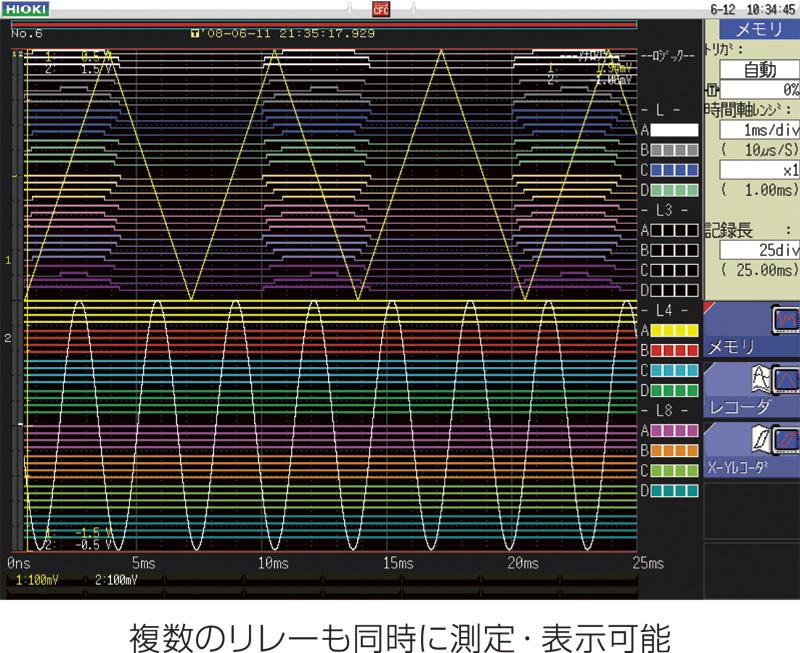Open the X-Y レコーダ recorder mode

[751, 449]
